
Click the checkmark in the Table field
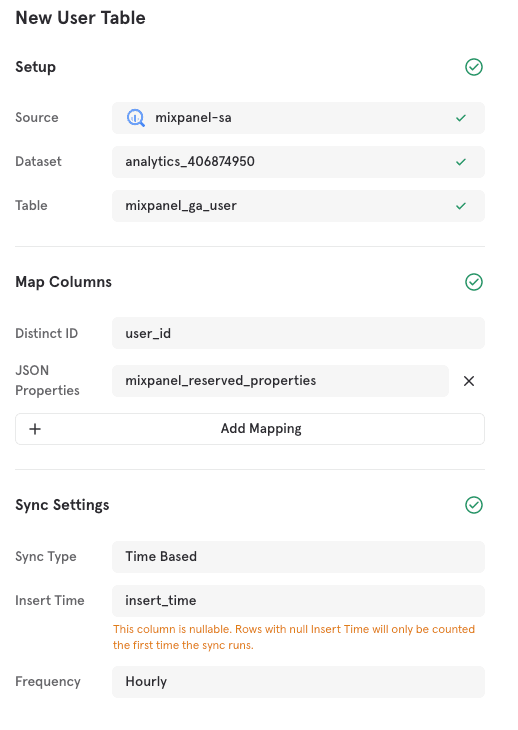click(461, 206)
